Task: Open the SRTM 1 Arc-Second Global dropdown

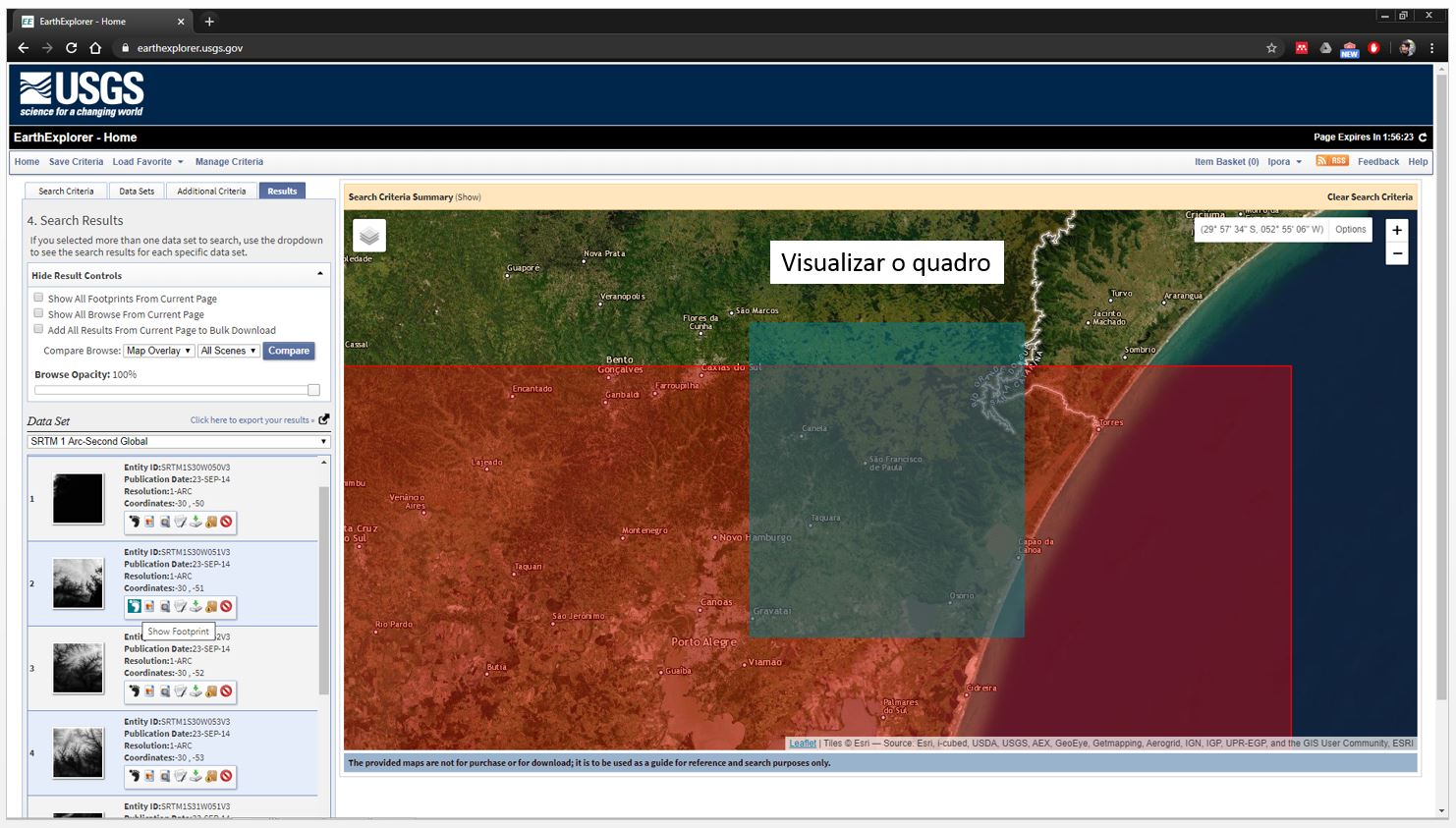Action: tap(178, 441)
